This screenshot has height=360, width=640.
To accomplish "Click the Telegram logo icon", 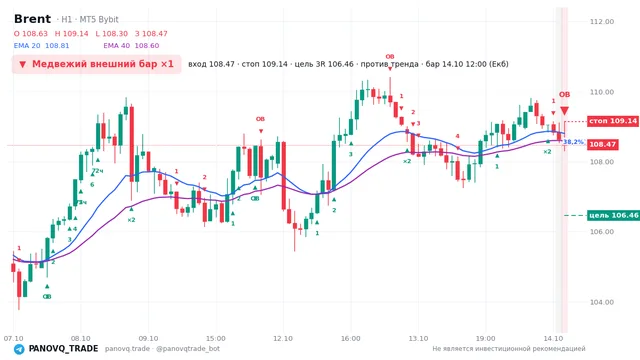I will pyautogui.click(x=19, y=349).
